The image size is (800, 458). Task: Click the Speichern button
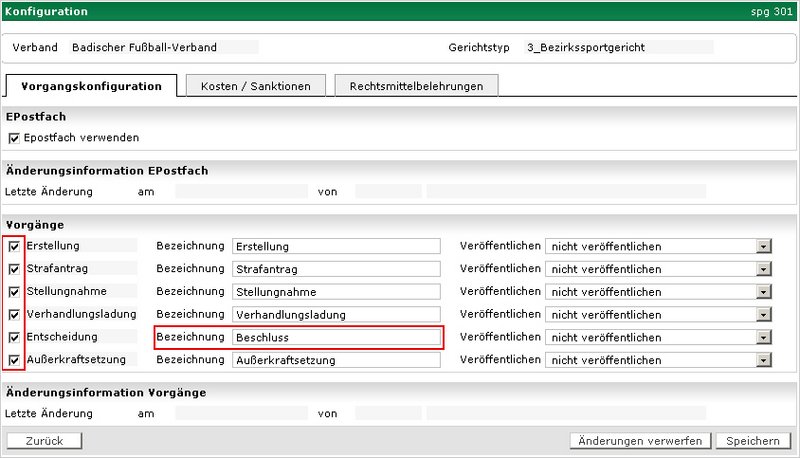pos(752,441)
